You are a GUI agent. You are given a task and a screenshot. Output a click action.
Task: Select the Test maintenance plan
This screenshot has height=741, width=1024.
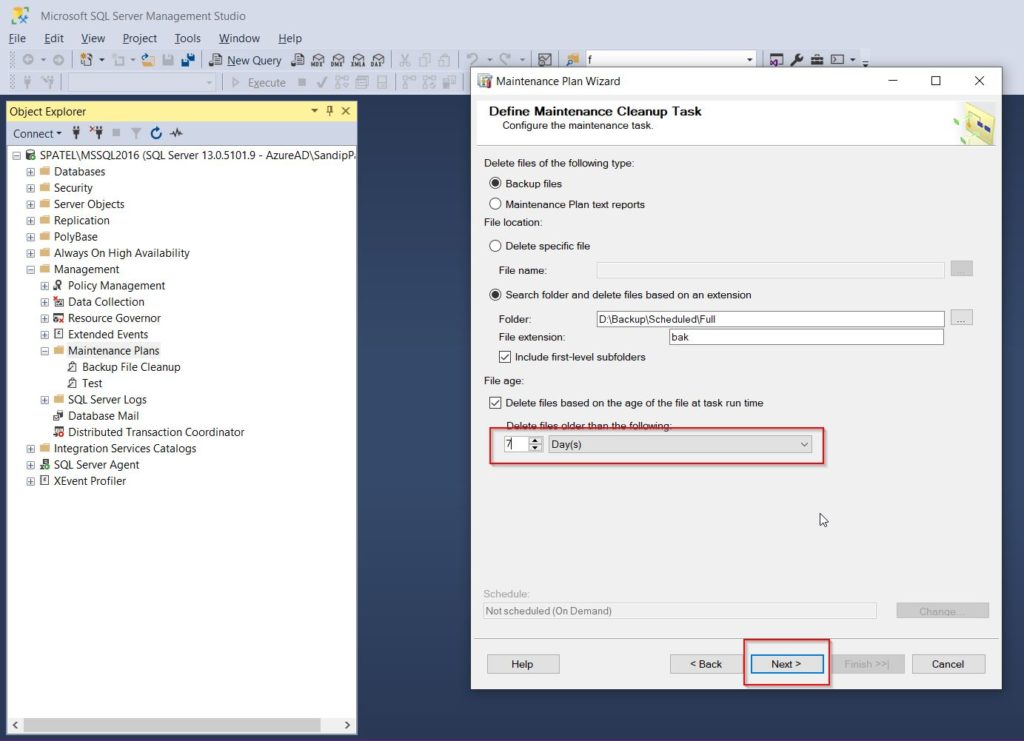pyautogui.click(x=91, y=383)
